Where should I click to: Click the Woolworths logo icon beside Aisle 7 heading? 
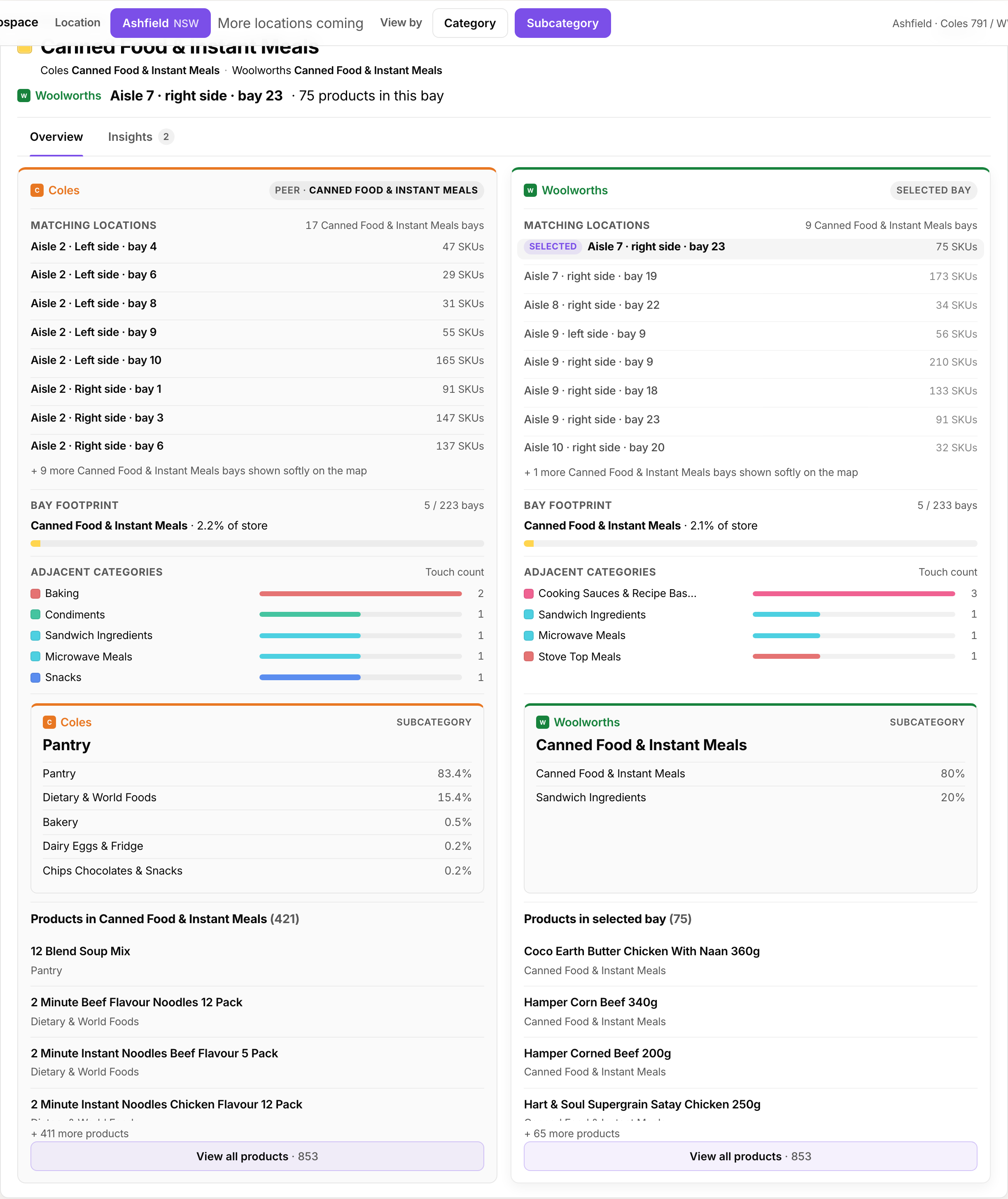(x=23, y=96)
